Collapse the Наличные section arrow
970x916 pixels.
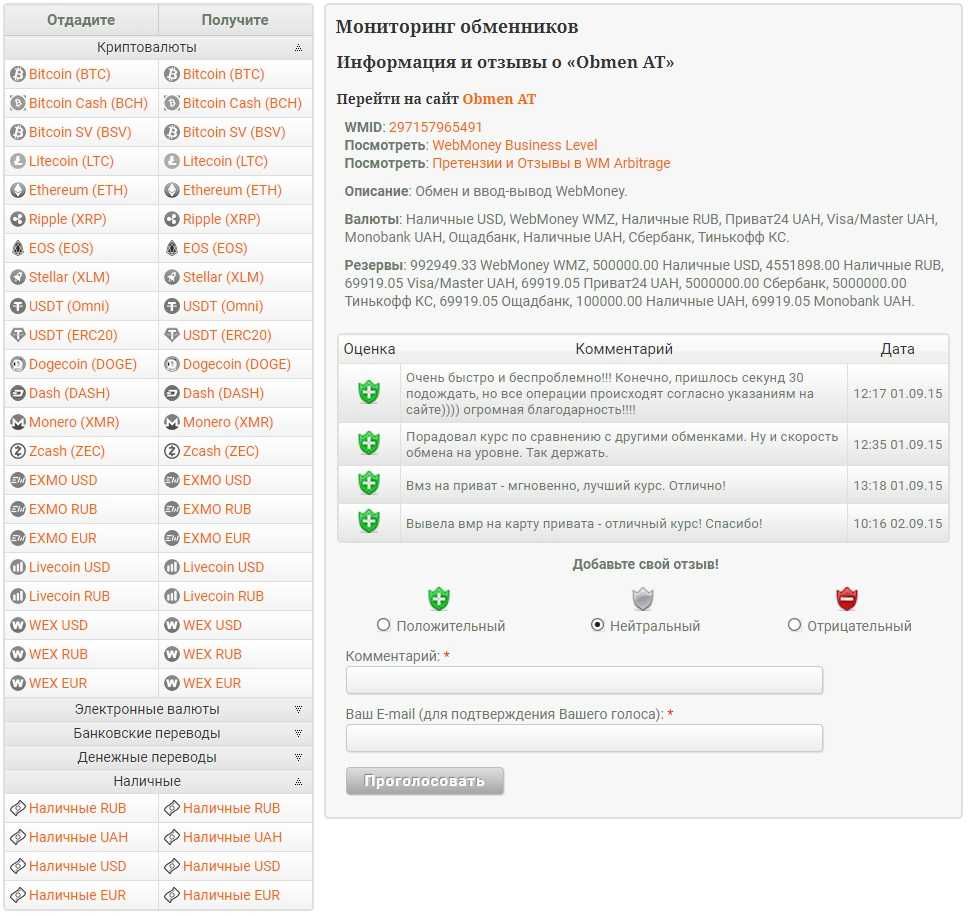[298, 782]
